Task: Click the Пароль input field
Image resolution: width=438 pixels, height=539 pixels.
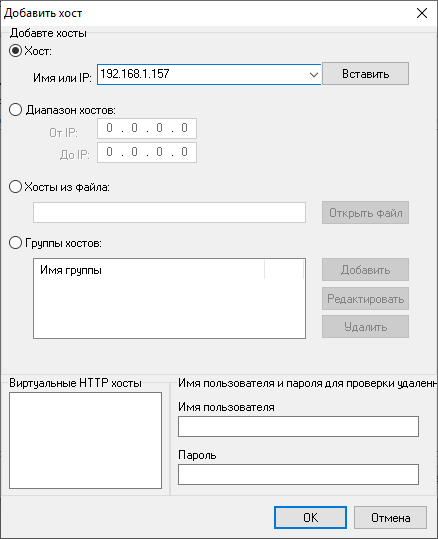Action: 298,475
